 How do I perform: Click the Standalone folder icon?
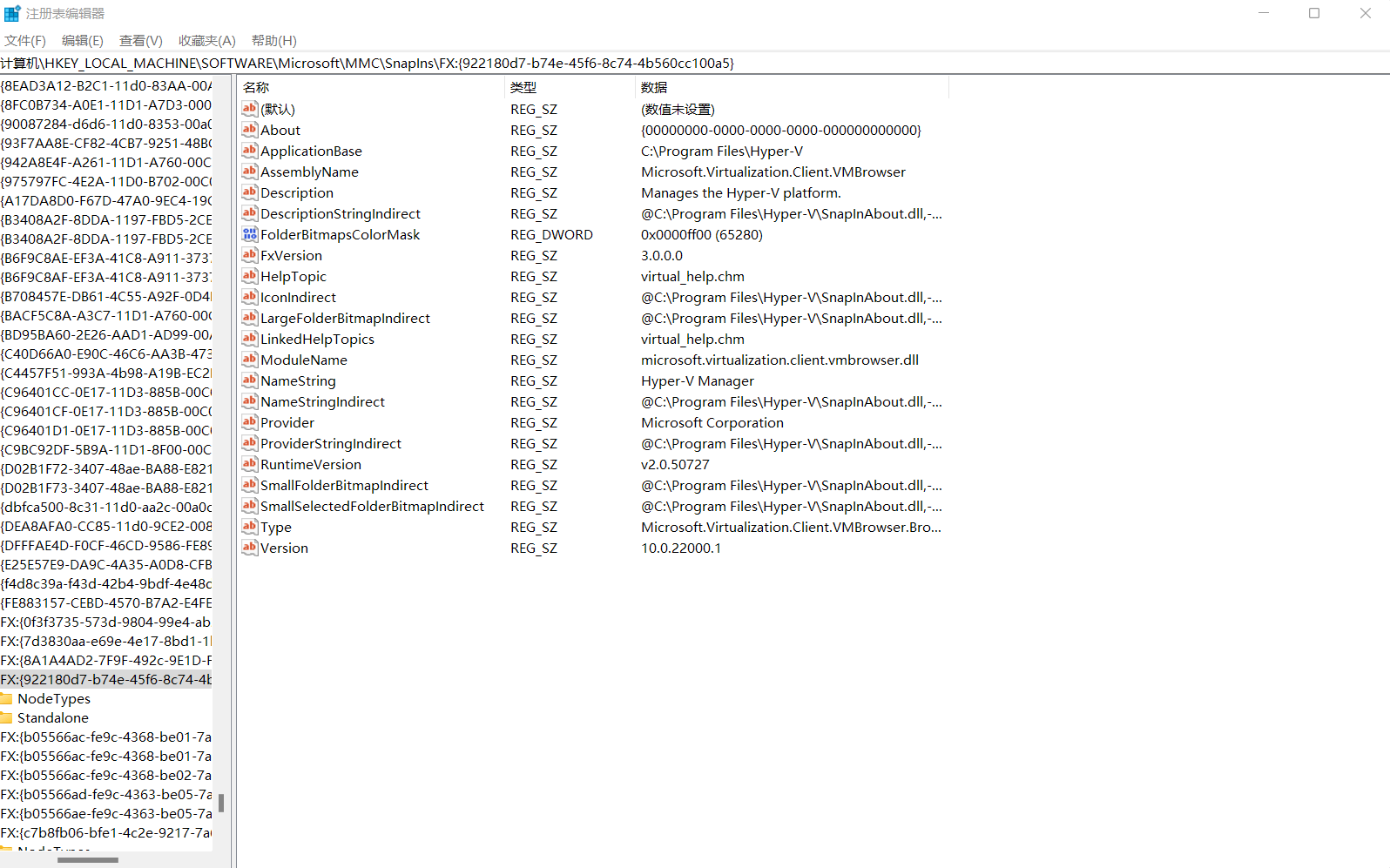pyautogui.click(x=6, y=718)
